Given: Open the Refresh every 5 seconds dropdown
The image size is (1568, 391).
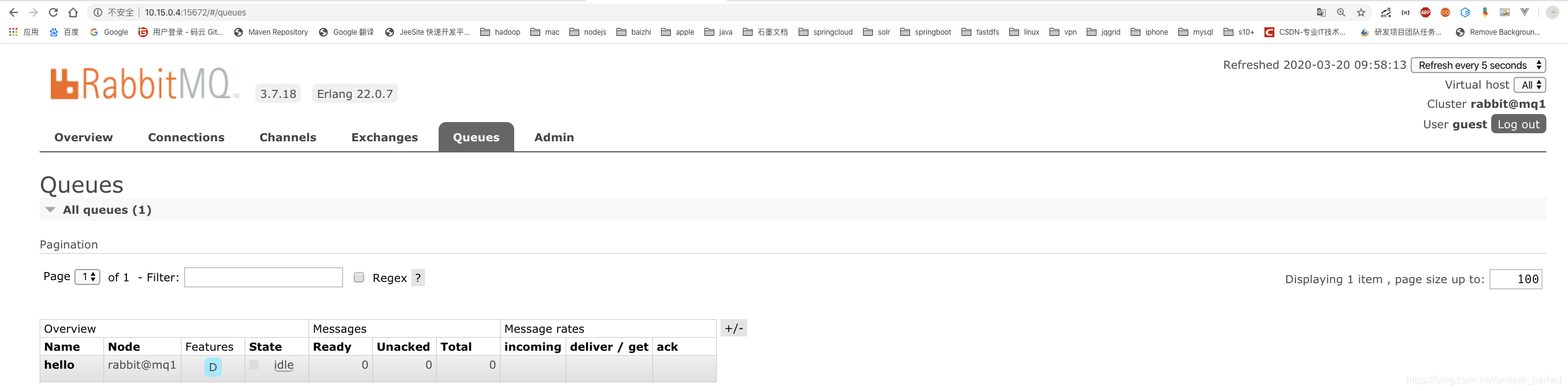Looking at the screenshot, I should coord(1478,65).
